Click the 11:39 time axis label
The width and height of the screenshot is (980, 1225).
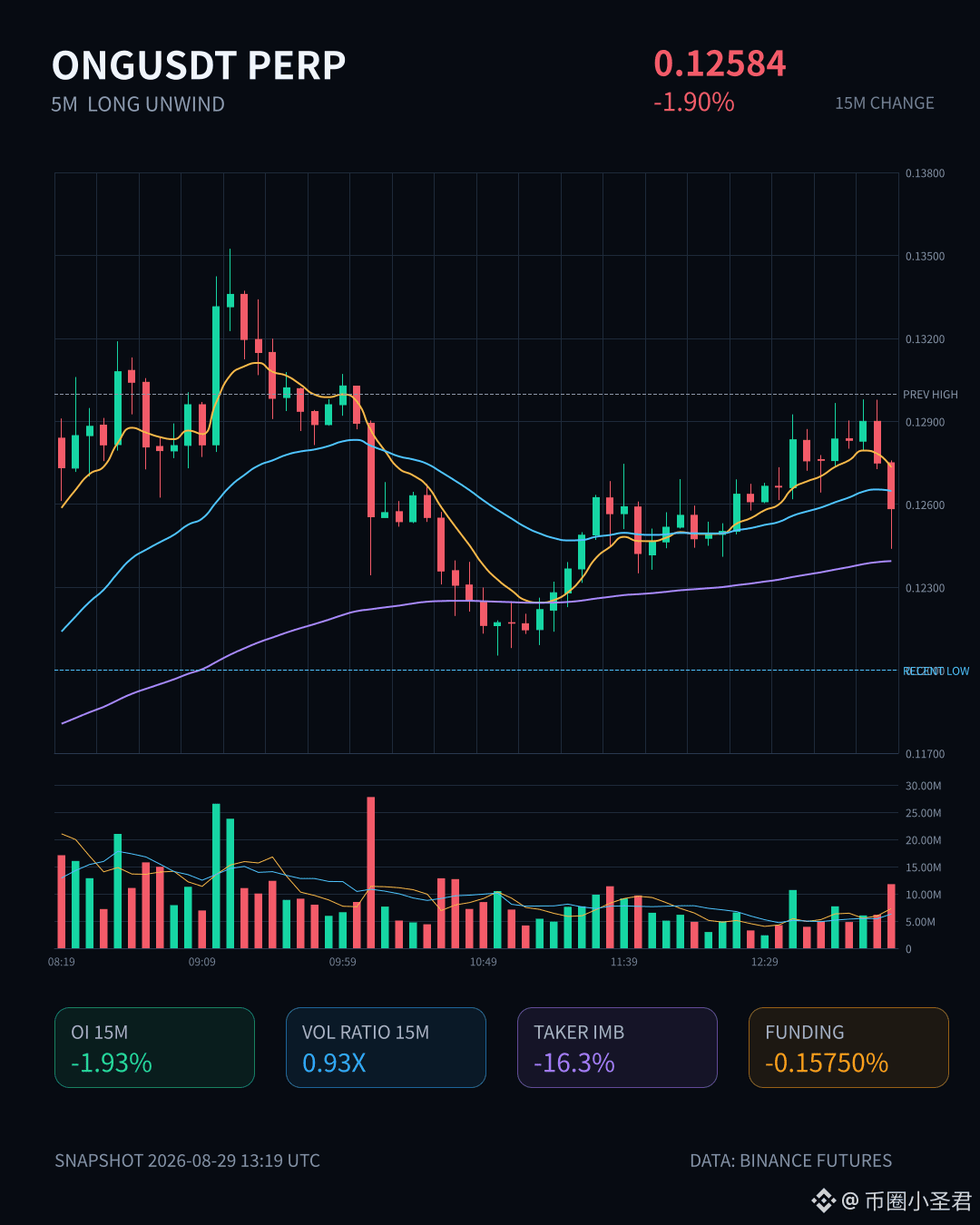click(624, 962)
